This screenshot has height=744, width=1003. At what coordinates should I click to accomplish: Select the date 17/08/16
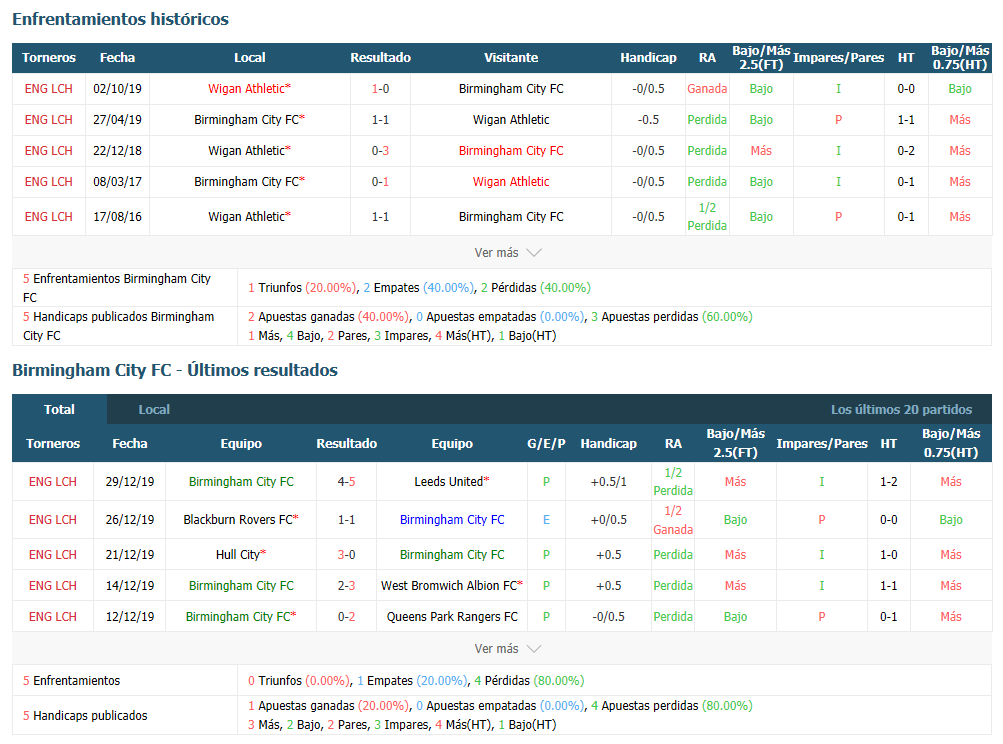(x=118, y=217)
